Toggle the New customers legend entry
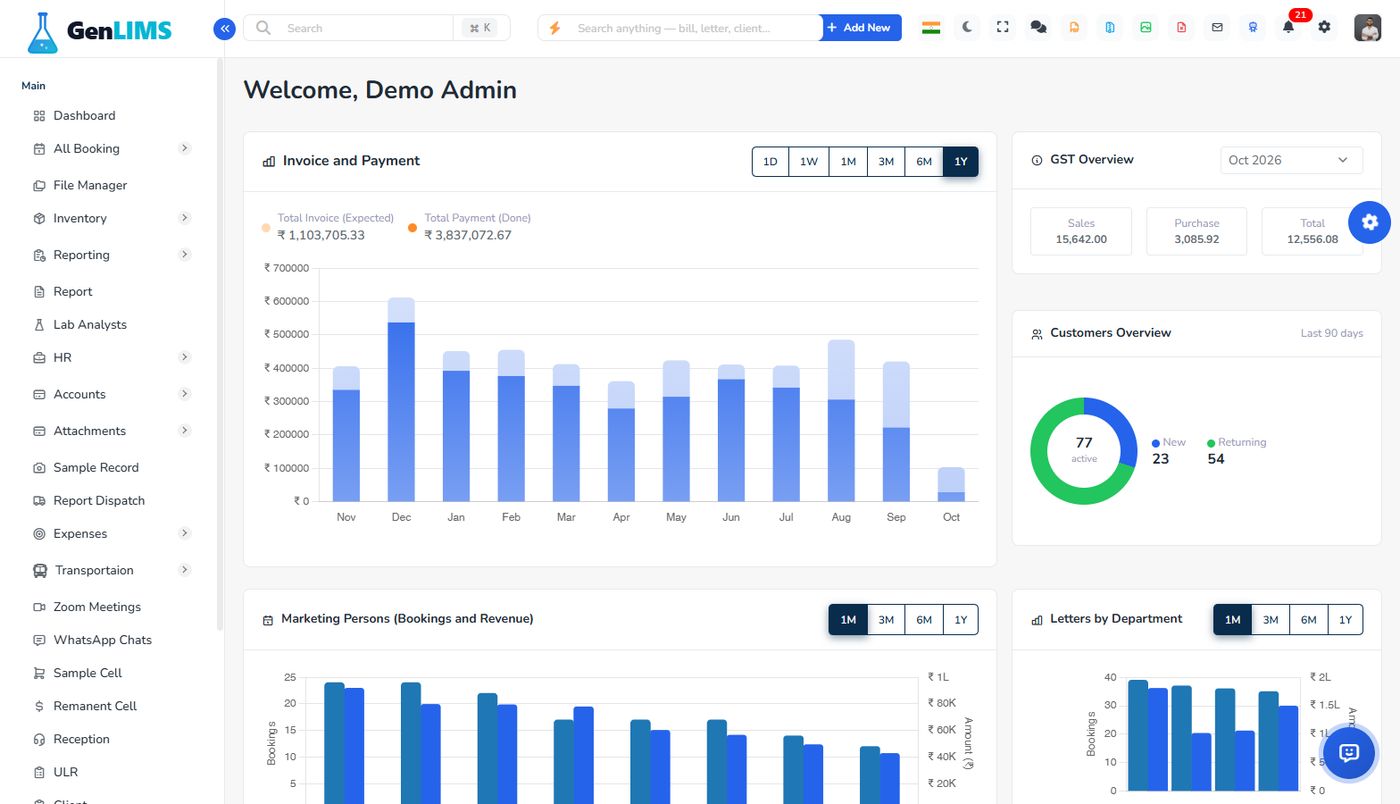This screenshot has height=804, width=1400. click(x=1169, y=442)
